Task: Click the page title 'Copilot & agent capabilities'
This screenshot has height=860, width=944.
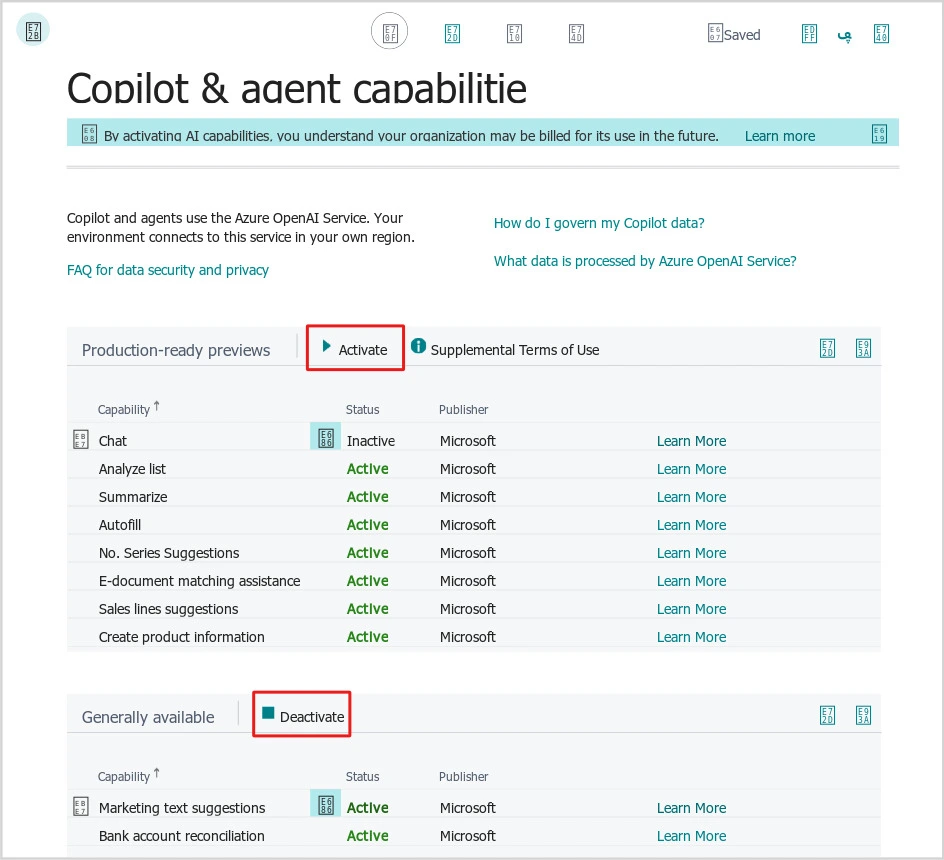Action: [297, 89]
